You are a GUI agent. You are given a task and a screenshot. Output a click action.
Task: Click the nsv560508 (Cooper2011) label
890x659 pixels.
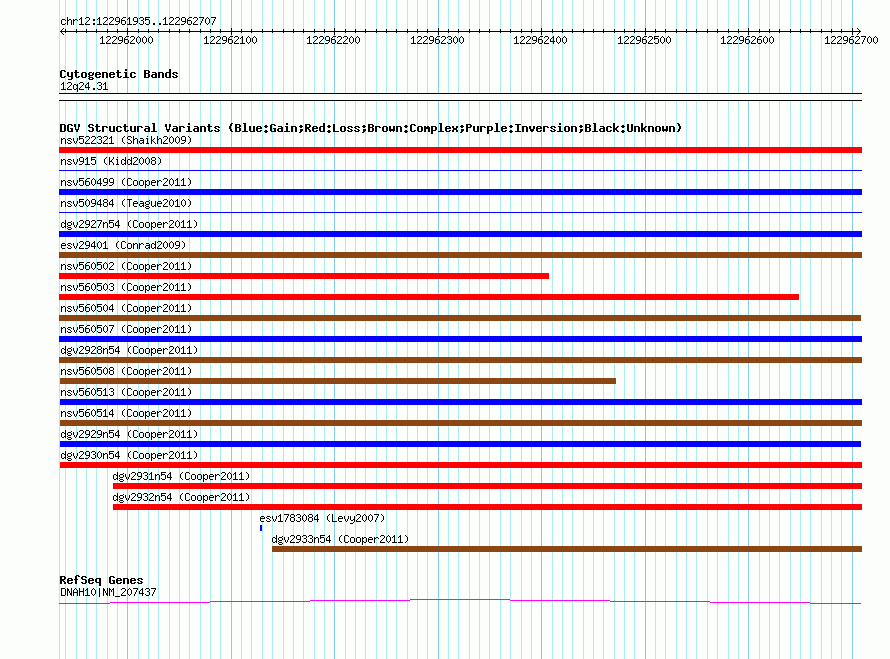pyautogui.click(x=126, y=371)
